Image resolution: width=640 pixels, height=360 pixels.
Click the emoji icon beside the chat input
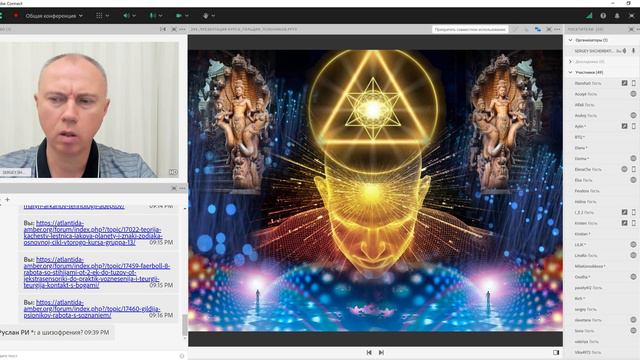(182, 356)
